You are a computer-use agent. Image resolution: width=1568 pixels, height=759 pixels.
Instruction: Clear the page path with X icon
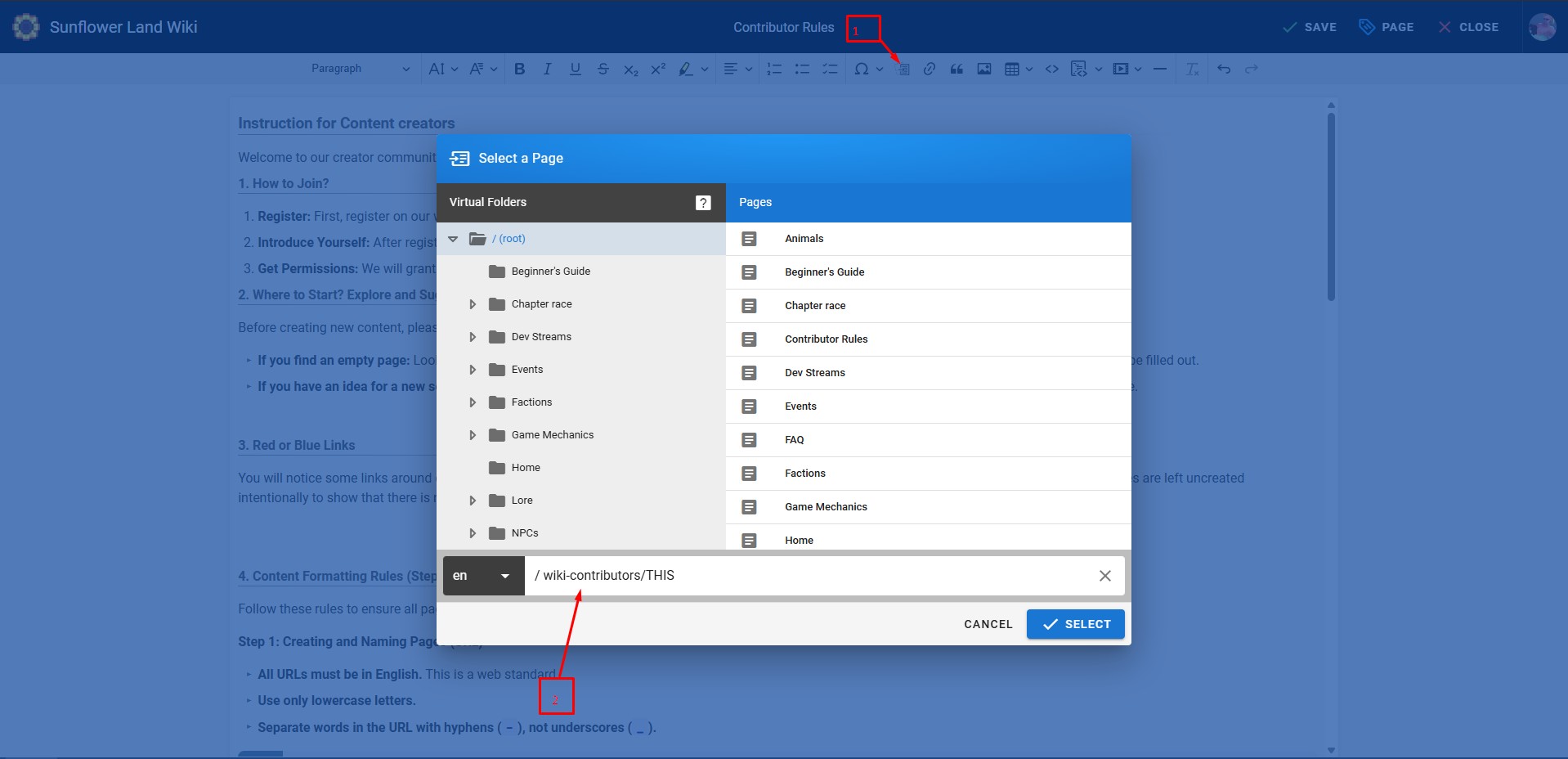click(1104, 576)
